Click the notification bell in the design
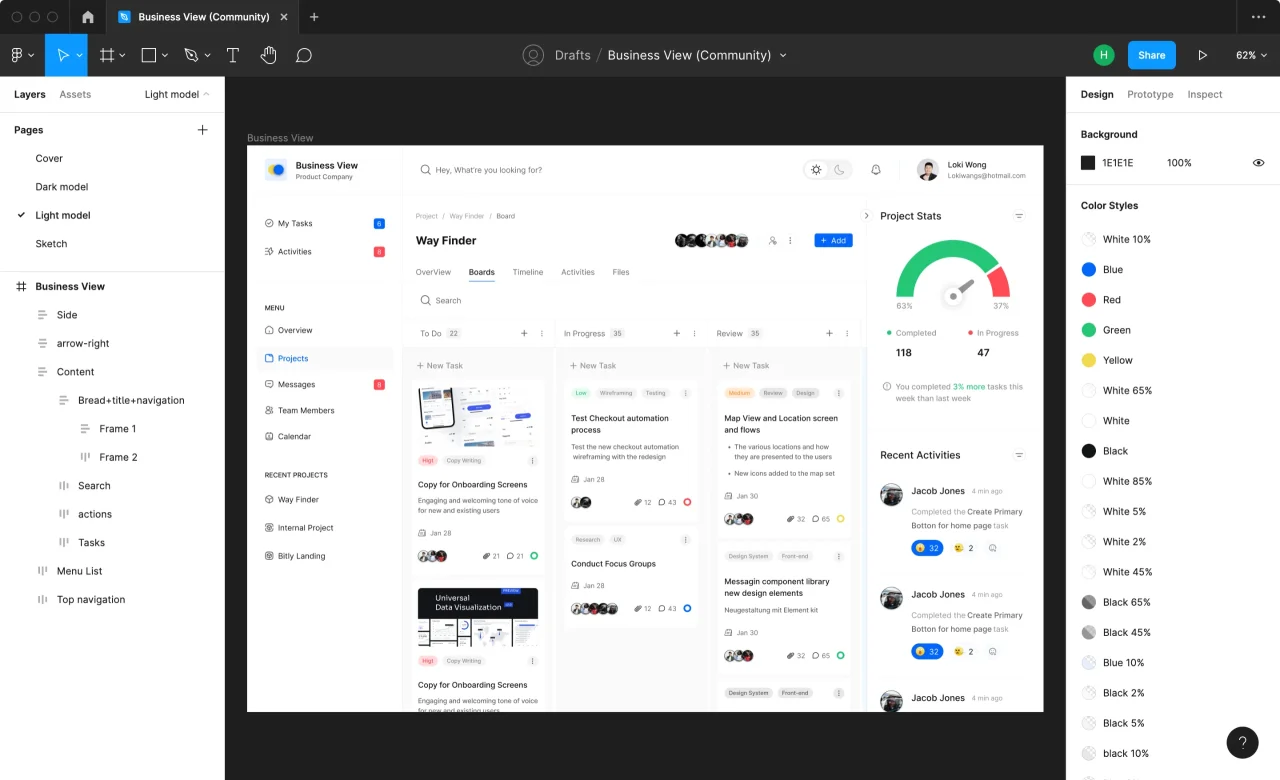The height and width of the screenshot is (780, 1280). (x=876, y=170)
